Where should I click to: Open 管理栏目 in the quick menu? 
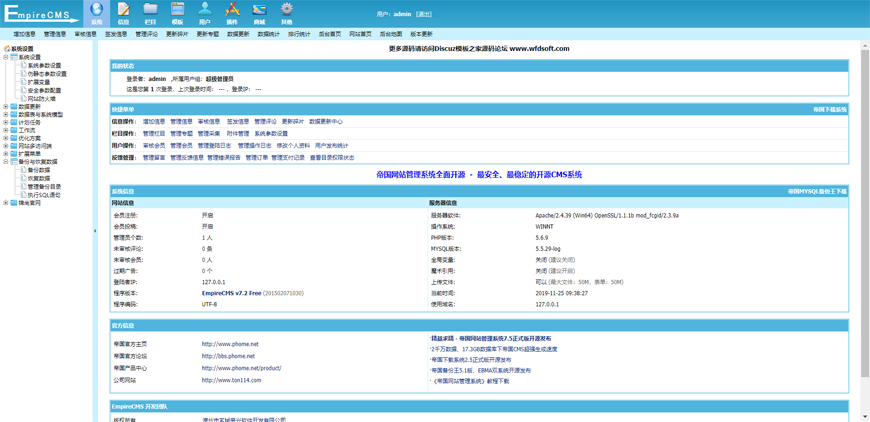154,134
